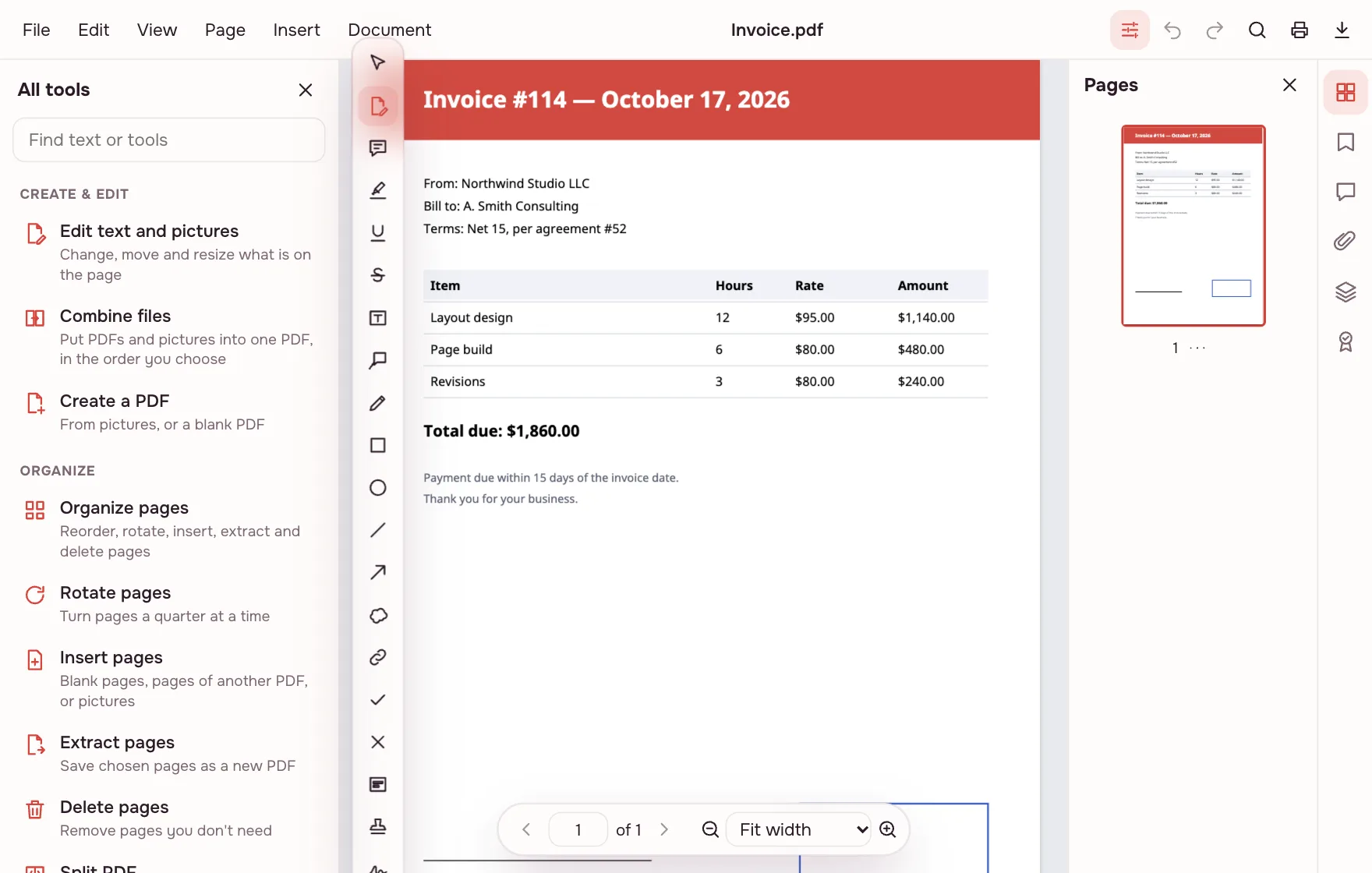Show the bookmarks sidebar panel
1372x873 pixels.
pos(1345,142)
